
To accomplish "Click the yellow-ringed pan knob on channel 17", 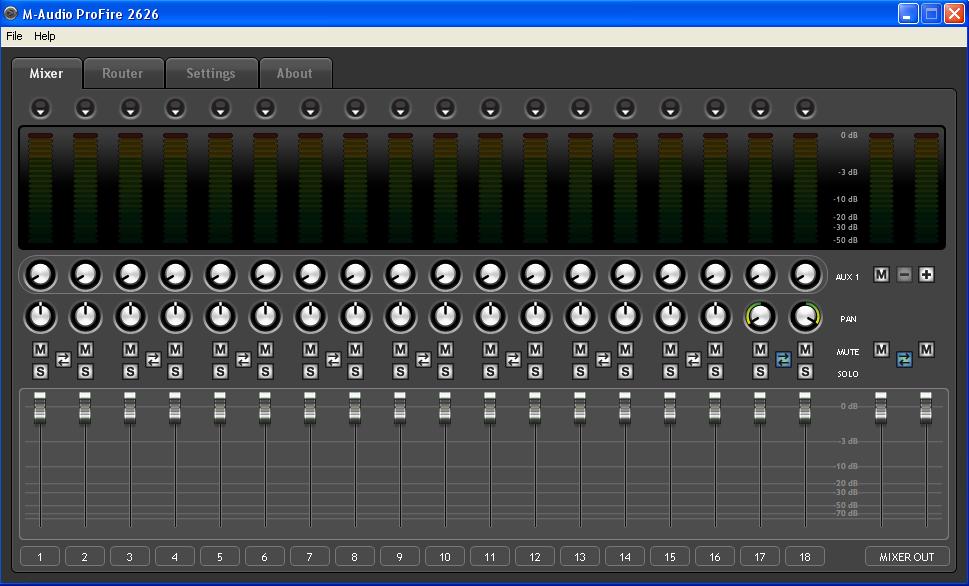I will pyautogui.click(x=760, y=317).
